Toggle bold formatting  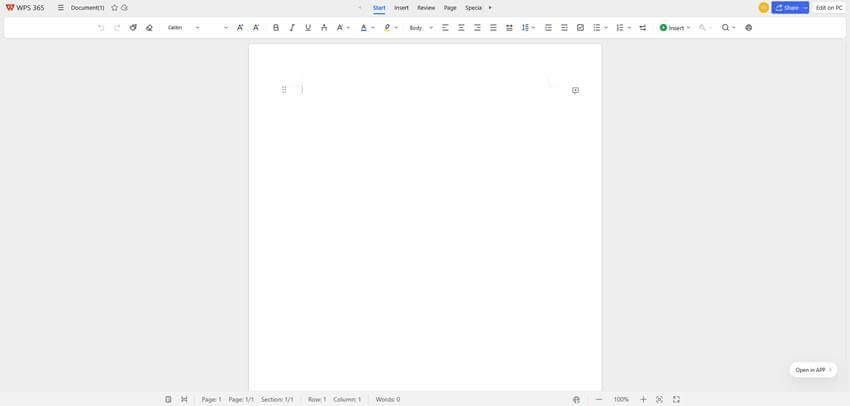(276, 28)
